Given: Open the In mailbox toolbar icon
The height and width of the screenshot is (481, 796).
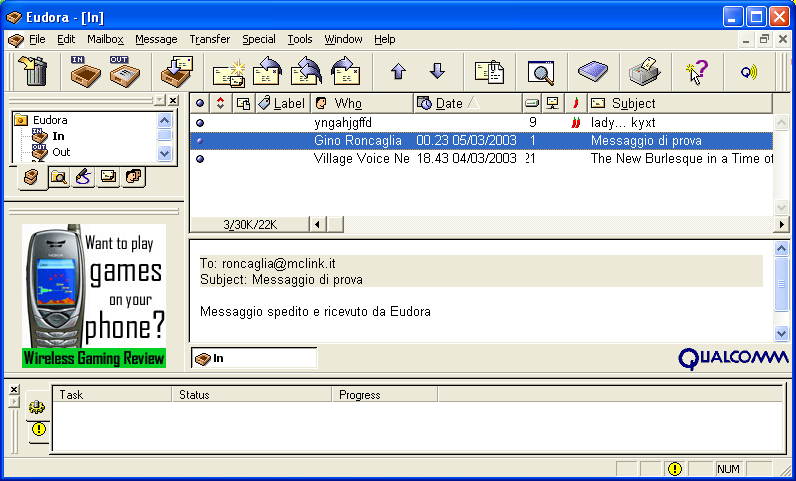Looking at the screenshot, I should [x=85, y=71].
